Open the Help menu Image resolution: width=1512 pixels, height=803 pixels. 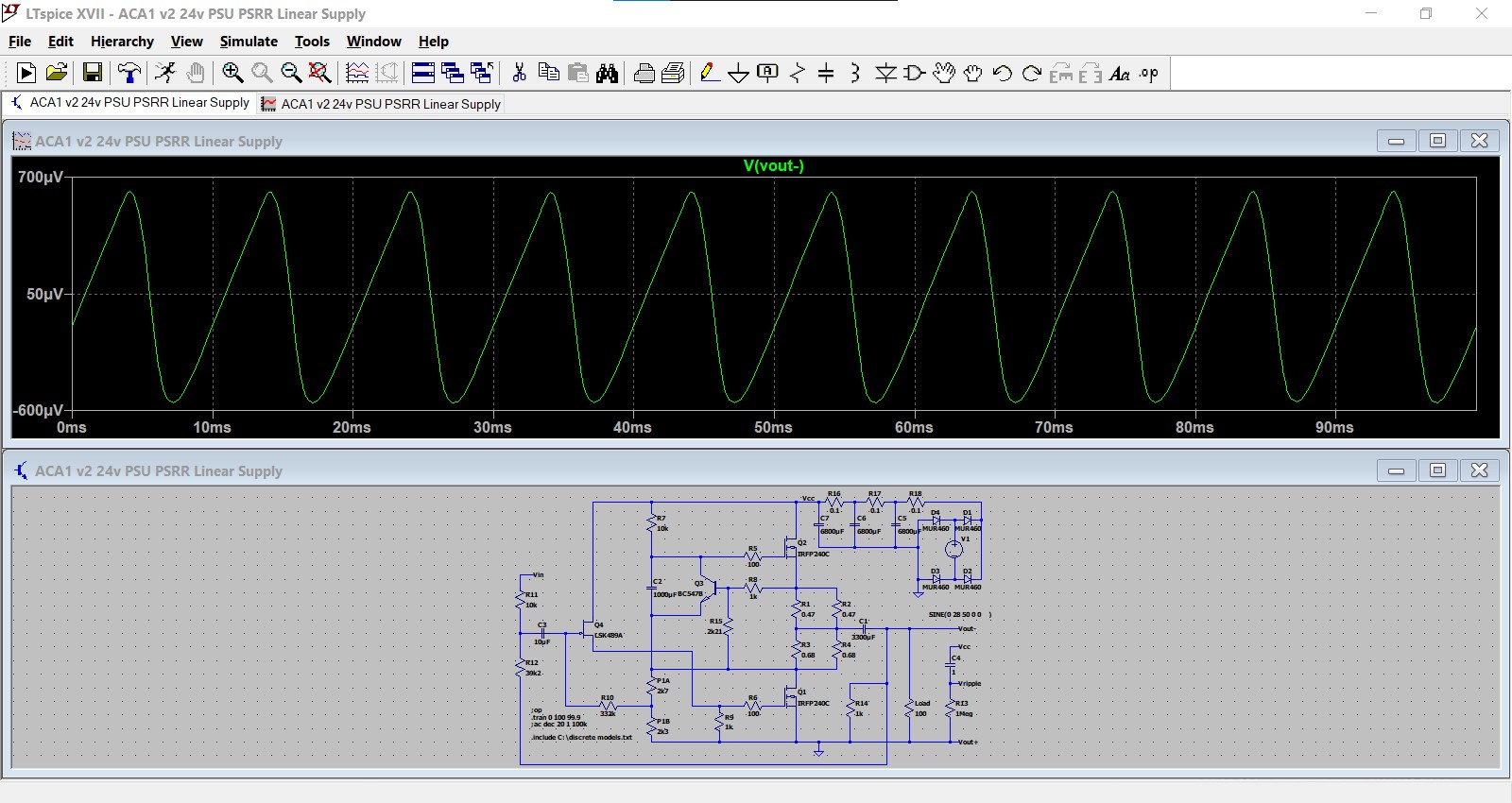tap(434, 42)
